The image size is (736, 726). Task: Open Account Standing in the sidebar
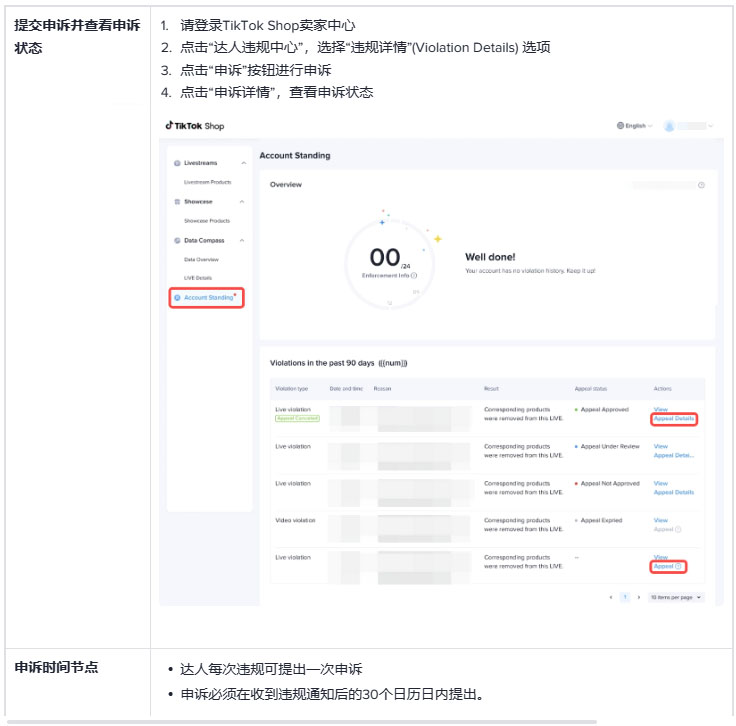[x=207, y=297]
